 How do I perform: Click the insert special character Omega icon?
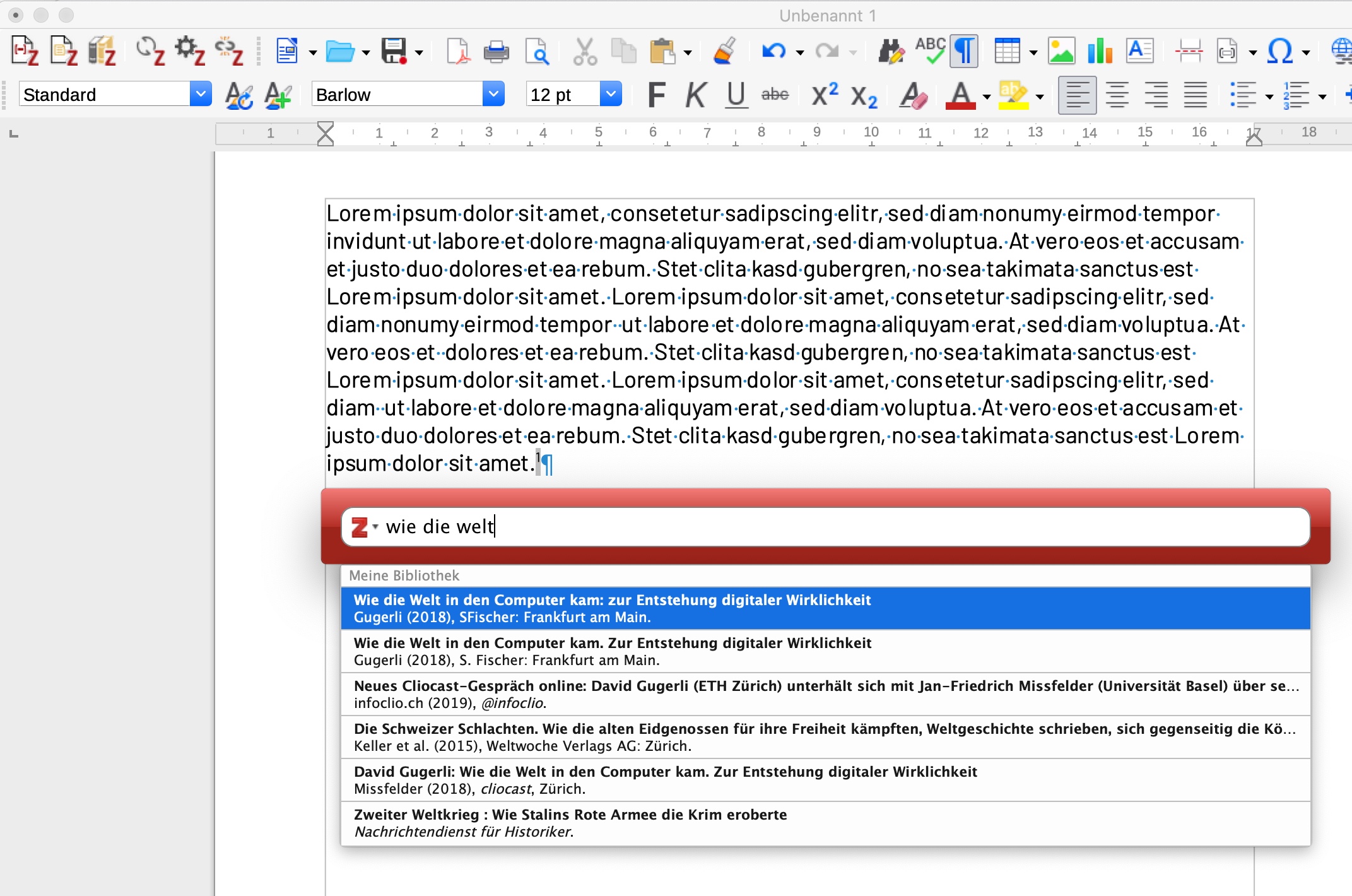pyautogui.click(x=1279, y=51)
